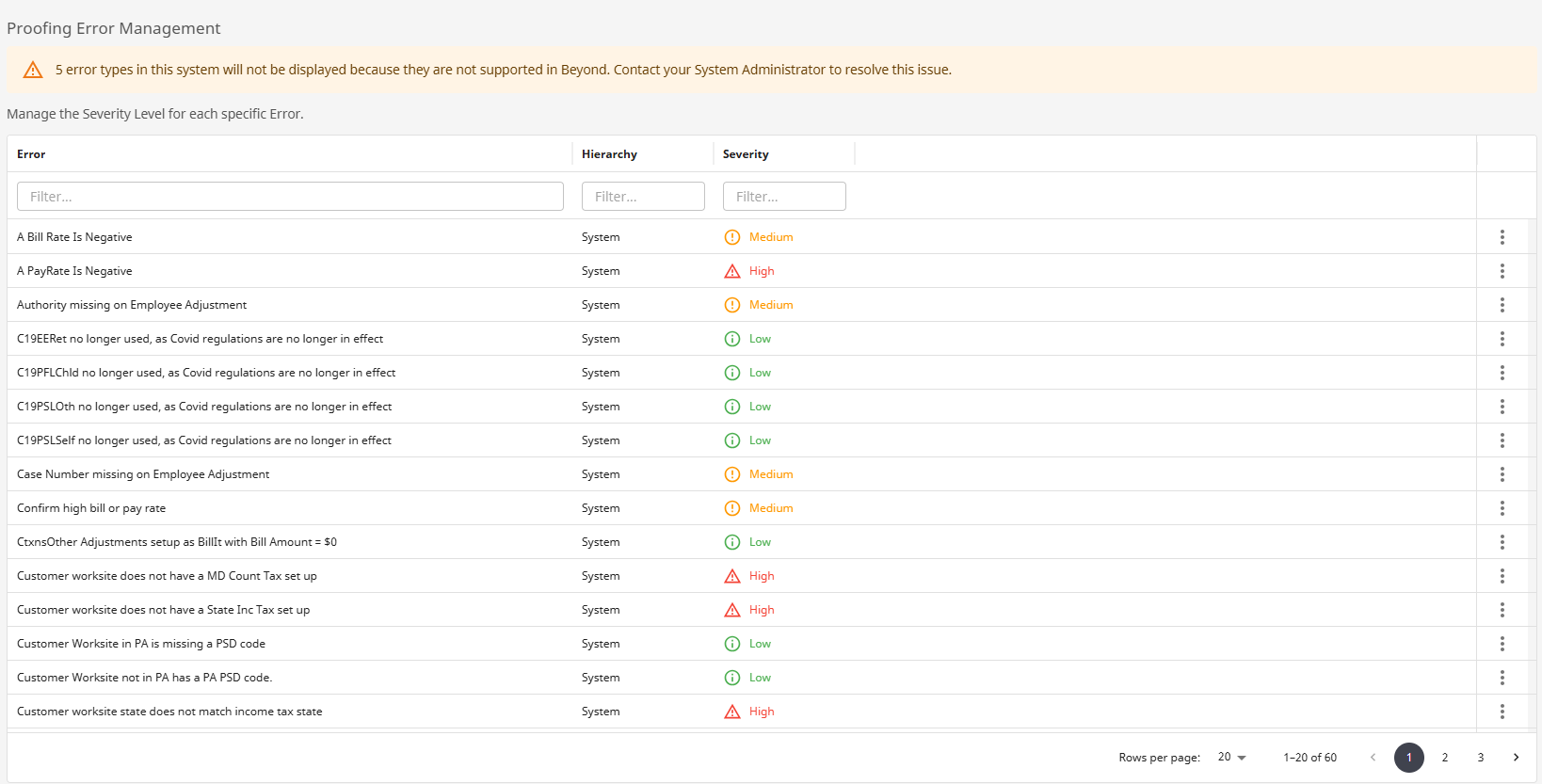
Task: Go to the next page using the right chevron
Action: pos(1516,758)
